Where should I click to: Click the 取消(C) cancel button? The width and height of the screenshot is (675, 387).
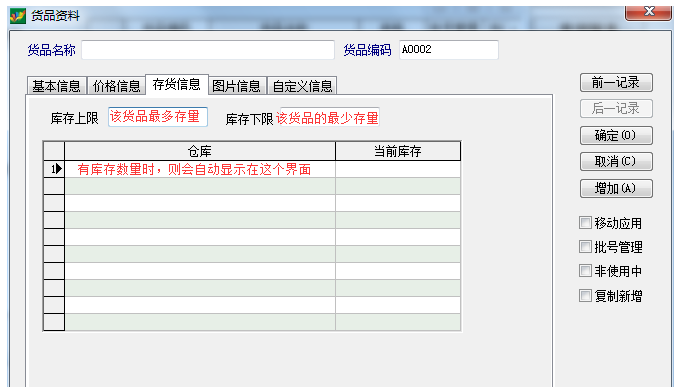616,162
